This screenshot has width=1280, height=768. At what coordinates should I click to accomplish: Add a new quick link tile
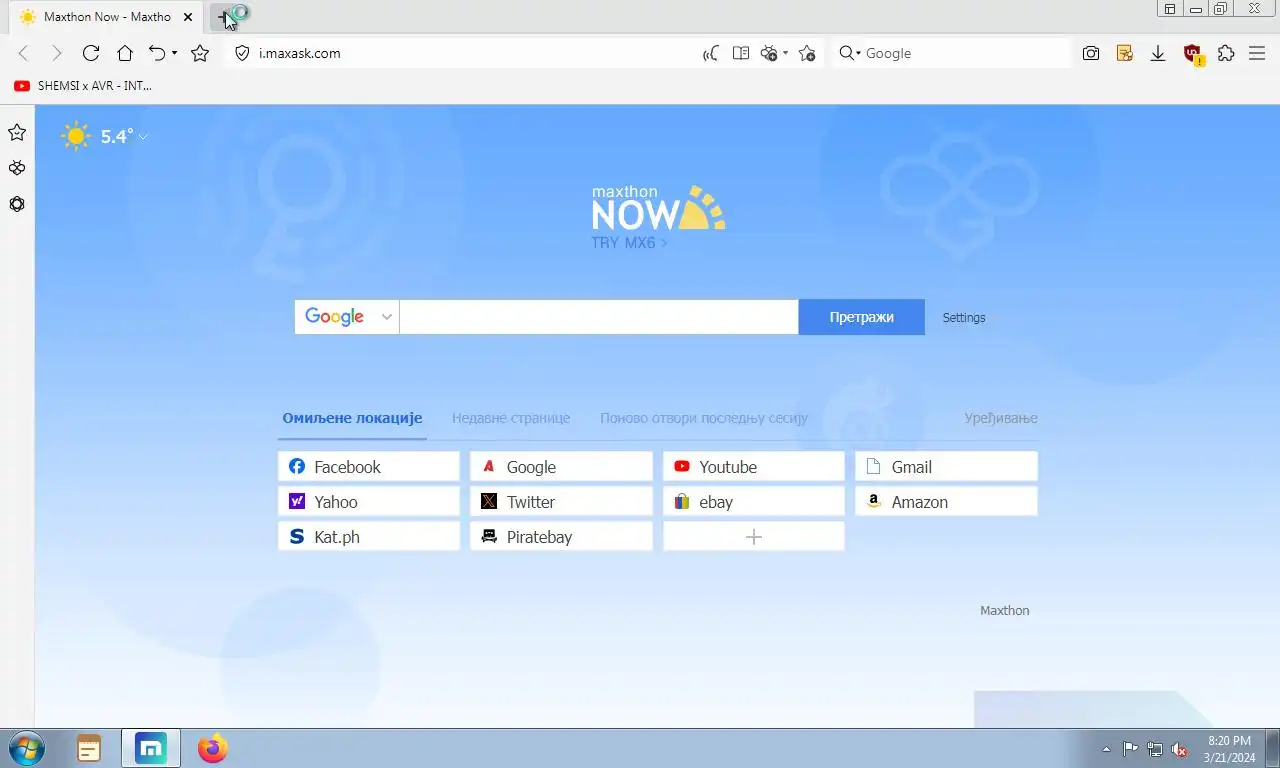point(754,536)
